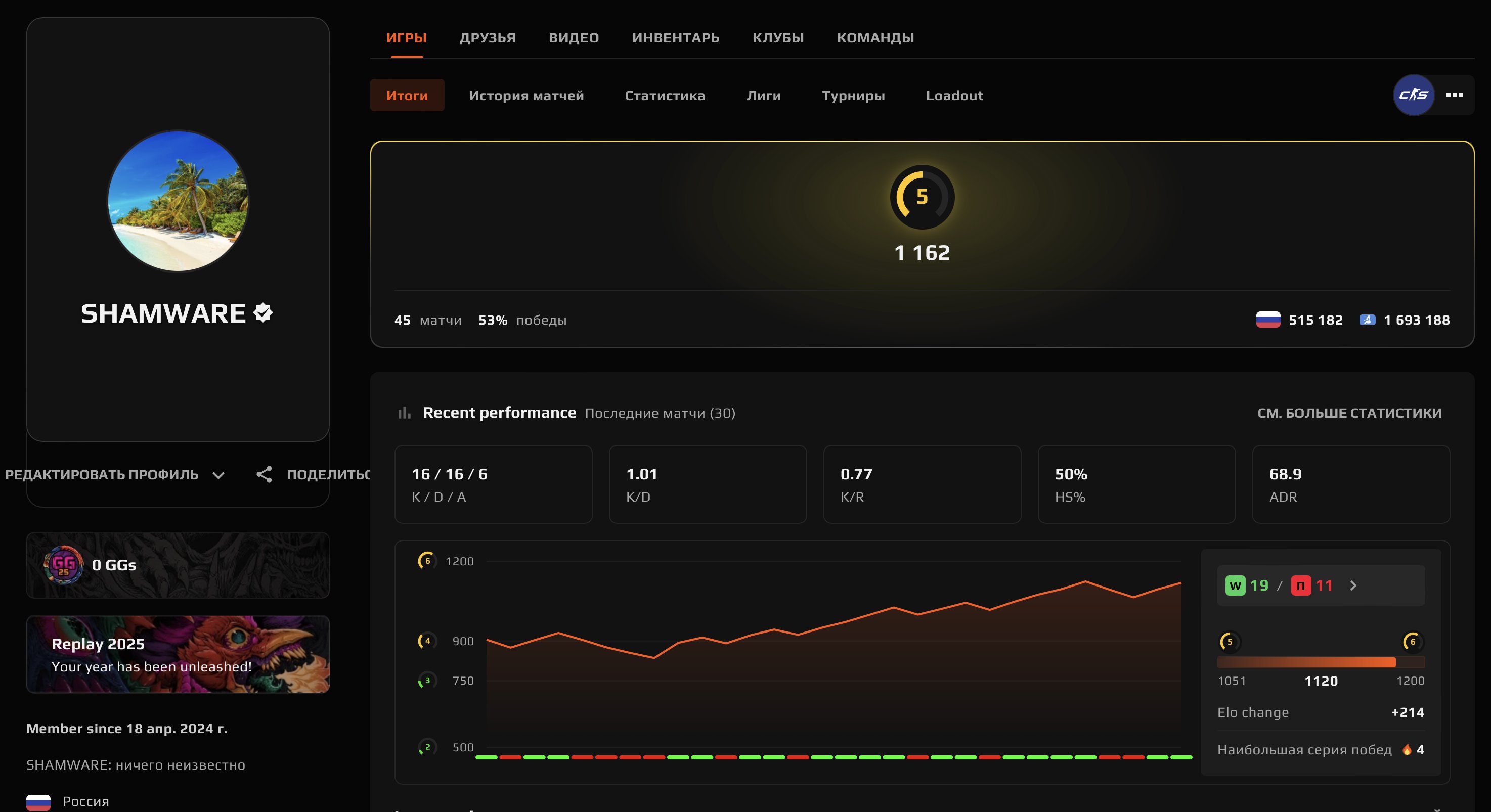The width and height of the screenshot is (1491, 812).
Task: Switch to the ИНВЕНТАРЬ tab
Action: click(676, 37)
